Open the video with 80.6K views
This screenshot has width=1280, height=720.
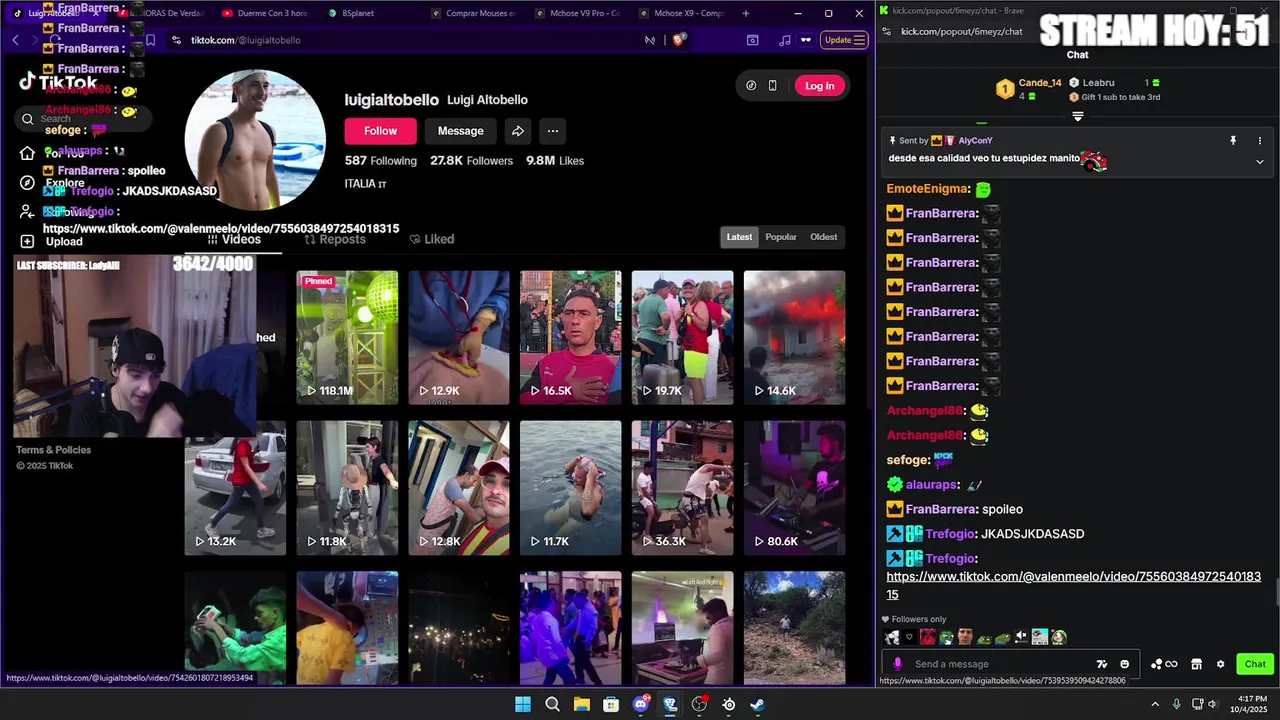pos(794,488)
